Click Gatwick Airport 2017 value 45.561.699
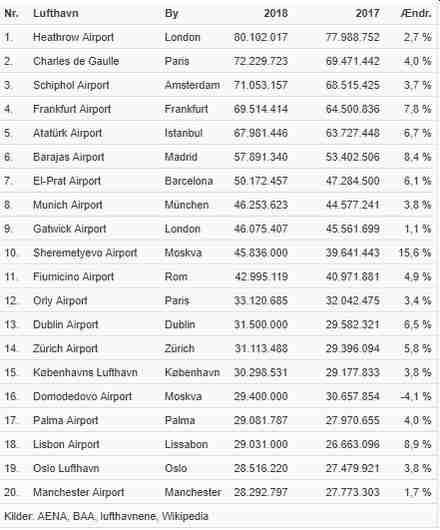The height and width of the screenshot is (530, 440). (x=352, y=229)
